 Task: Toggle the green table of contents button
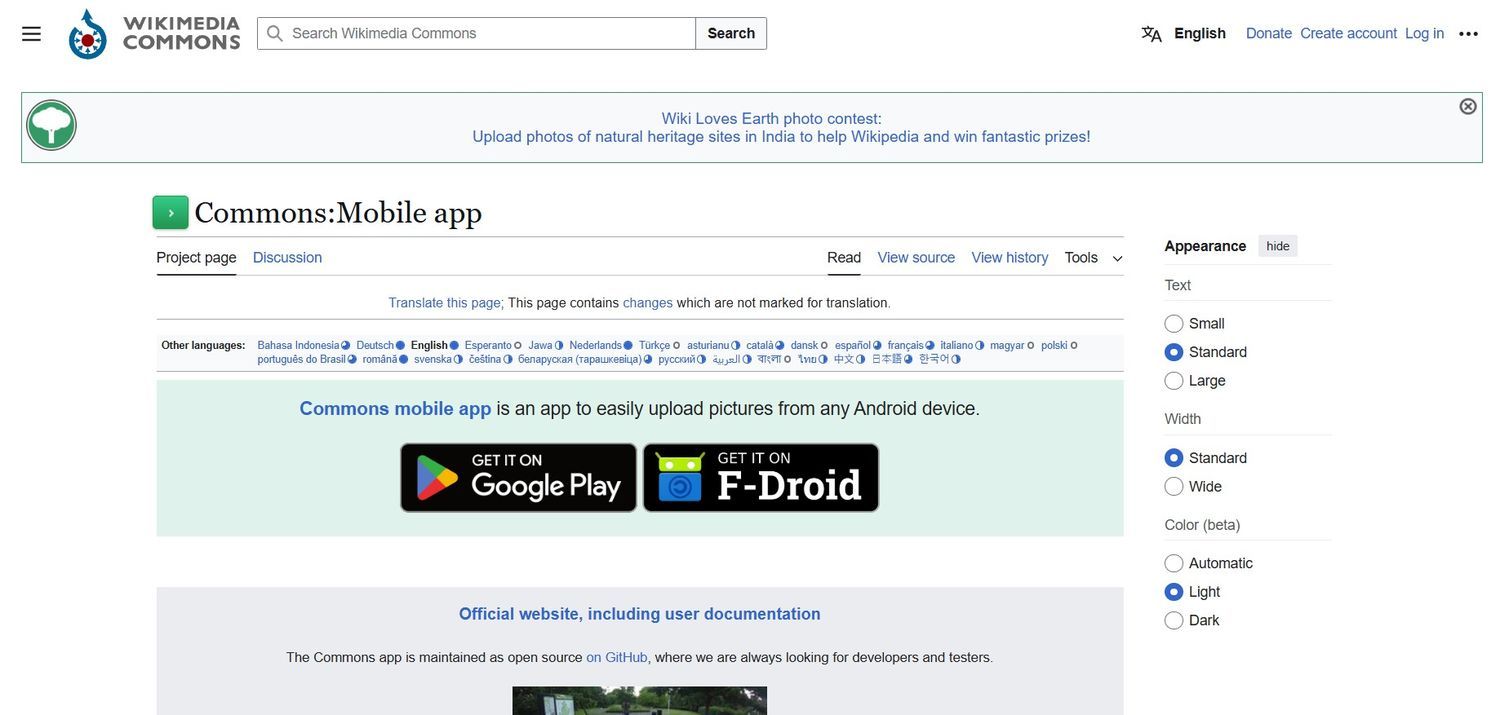click(170, 213)
